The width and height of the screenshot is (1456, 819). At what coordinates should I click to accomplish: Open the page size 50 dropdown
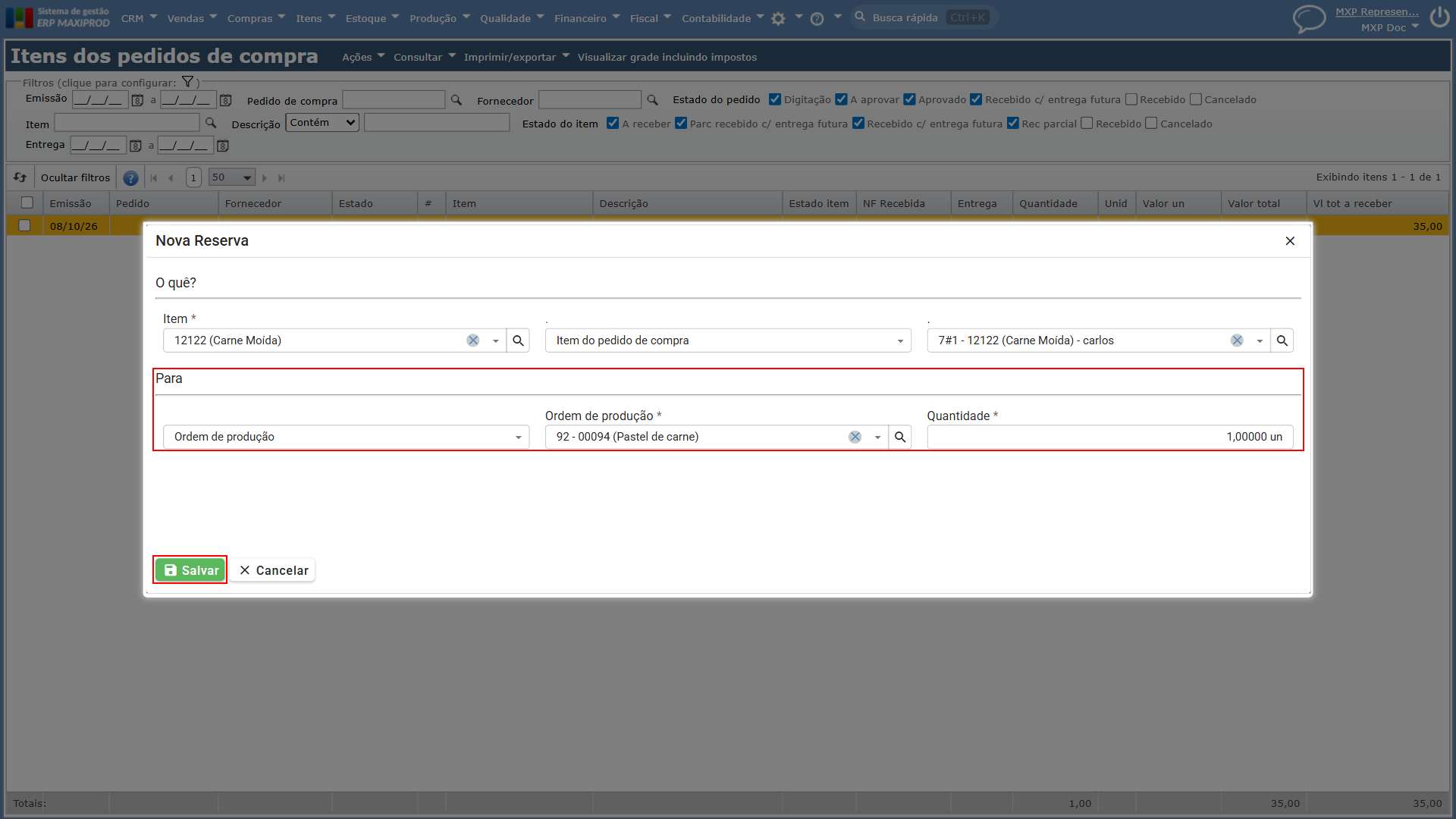[232, 177]
